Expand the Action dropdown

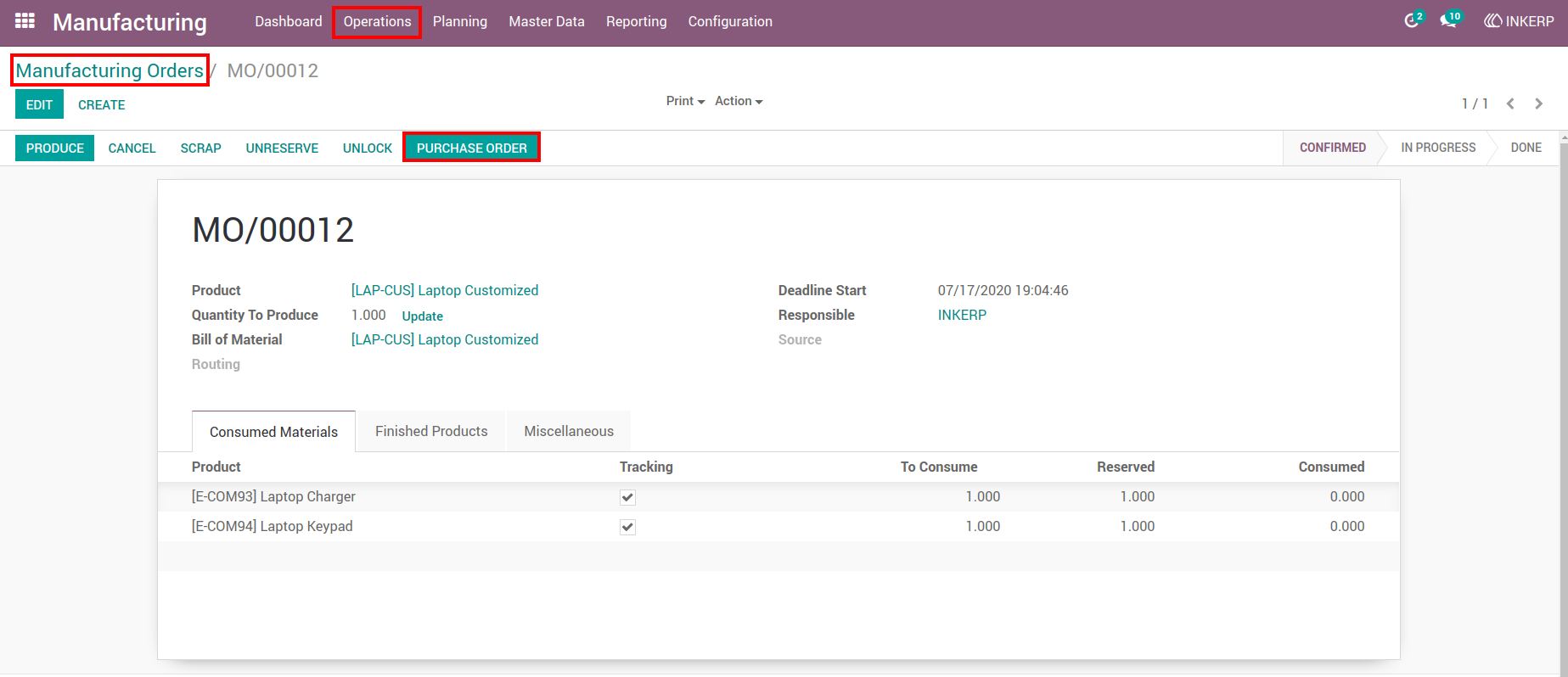click(739, 101)
